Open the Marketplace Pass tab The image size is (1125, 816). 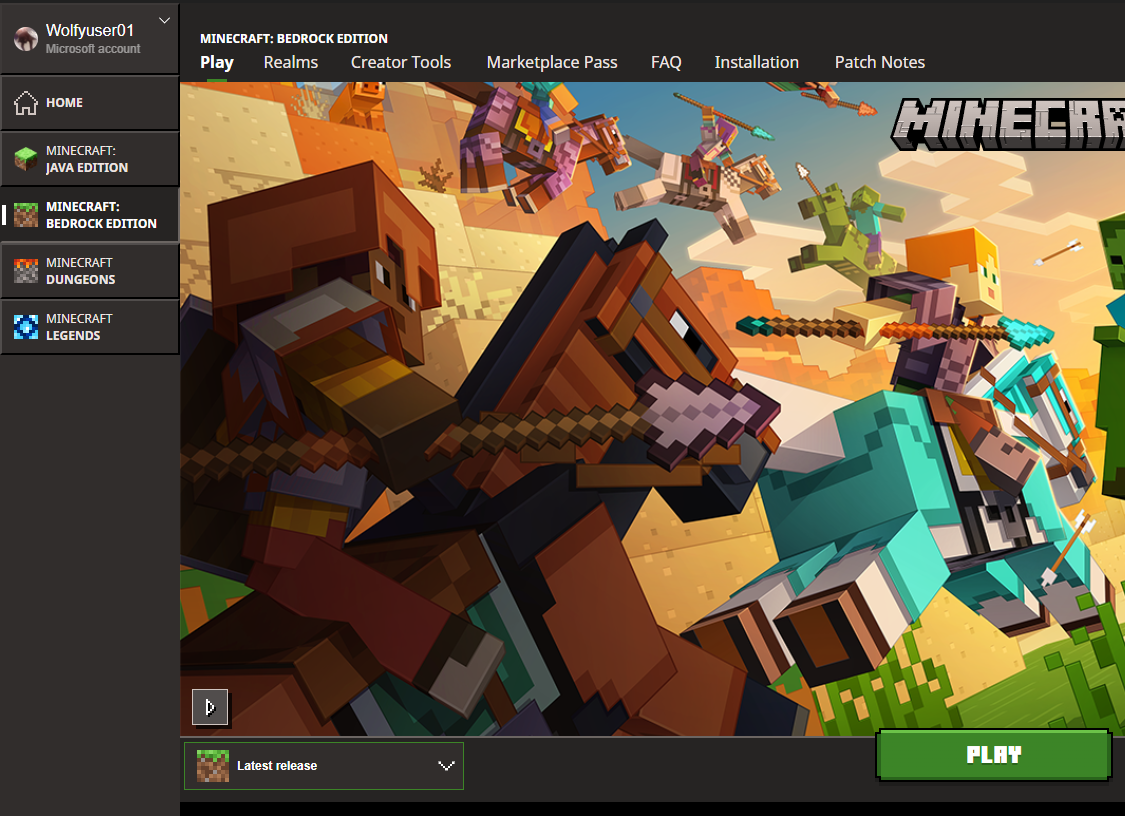pos(552,62)
